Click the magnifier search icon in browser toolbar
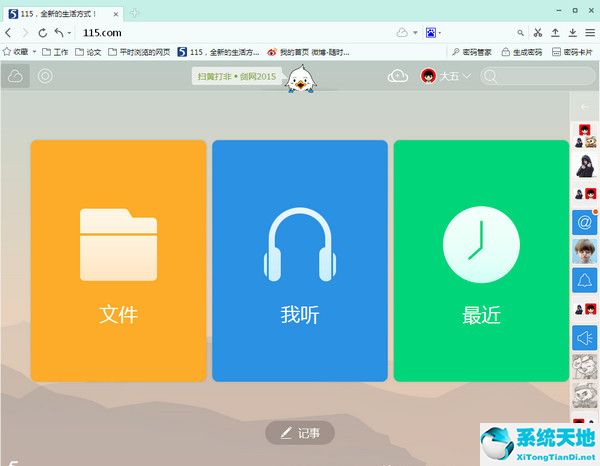This screenshot has width=600, height=466. [520, 33]
